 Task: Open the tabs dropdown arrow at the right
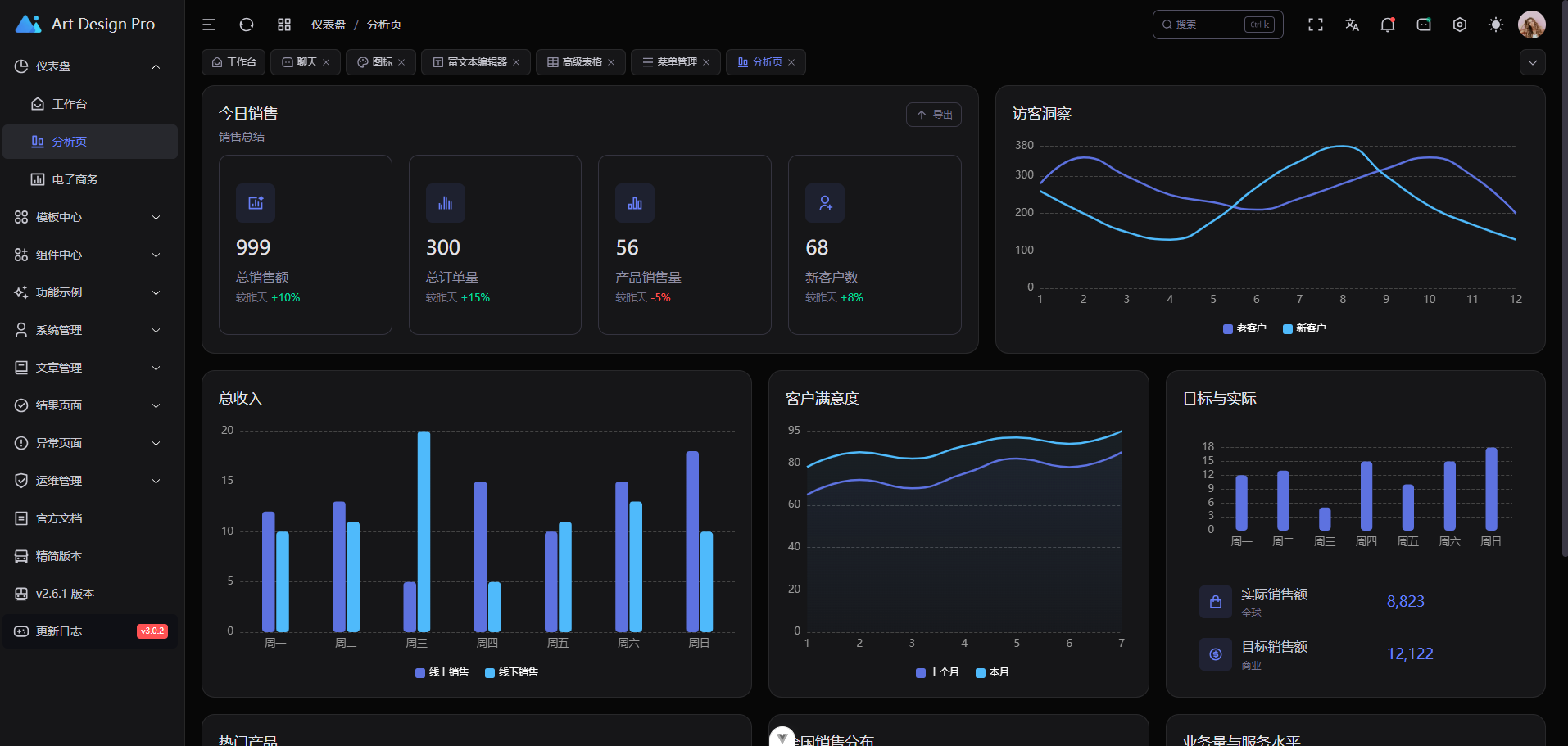(1533, 62)
